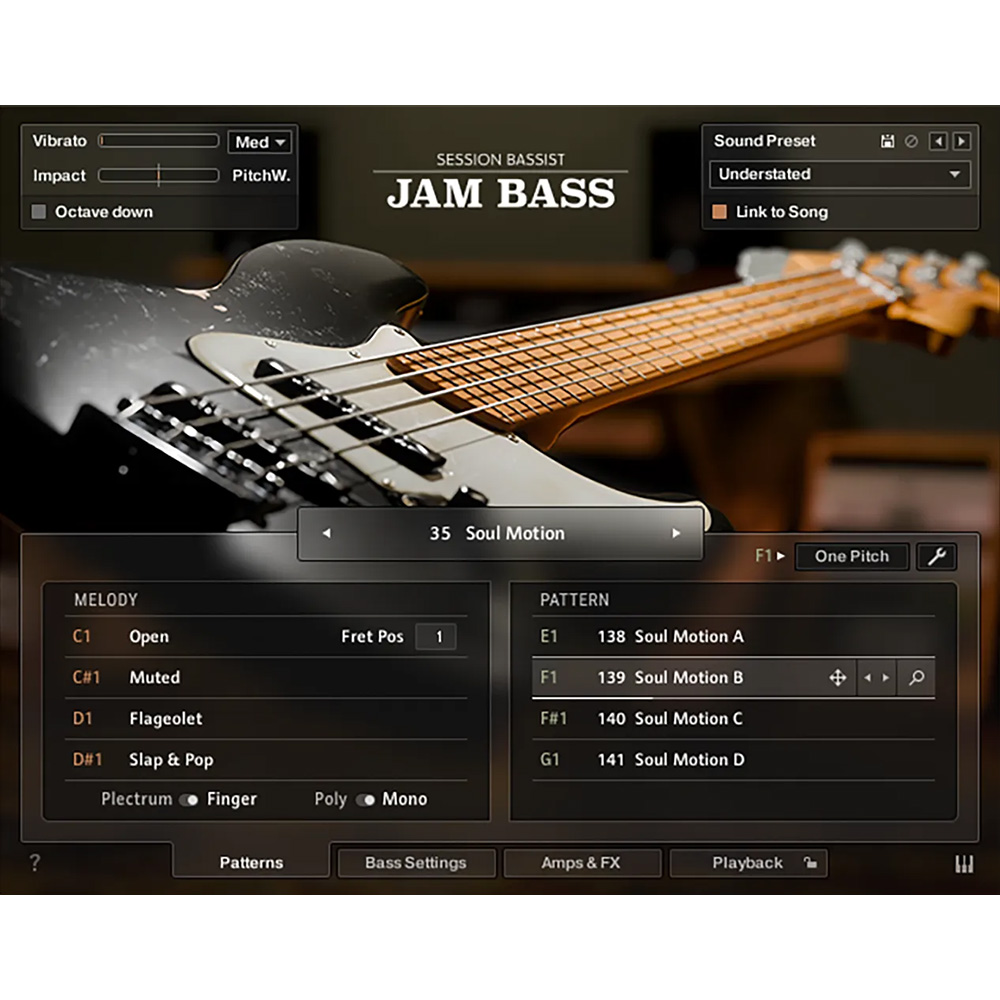
Task: Select pattern 140 Soul Motion C
Action: coord(688,719)
